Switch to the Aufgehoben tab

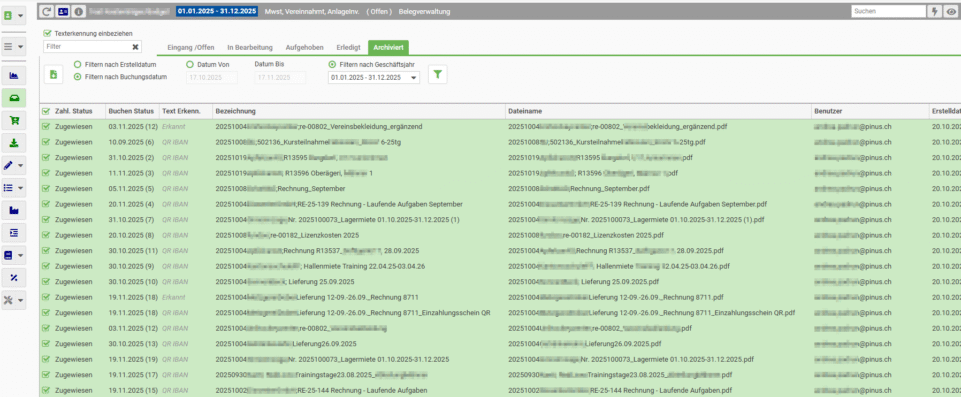(x=304, y=47)
